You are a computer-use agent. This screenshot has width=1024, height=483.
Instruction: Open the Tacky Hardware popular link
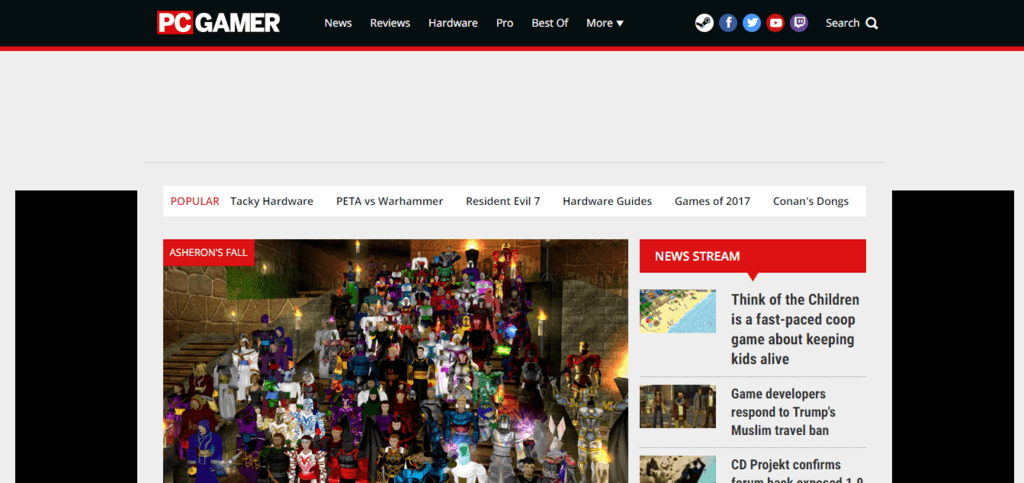click(x=271, y=201)
